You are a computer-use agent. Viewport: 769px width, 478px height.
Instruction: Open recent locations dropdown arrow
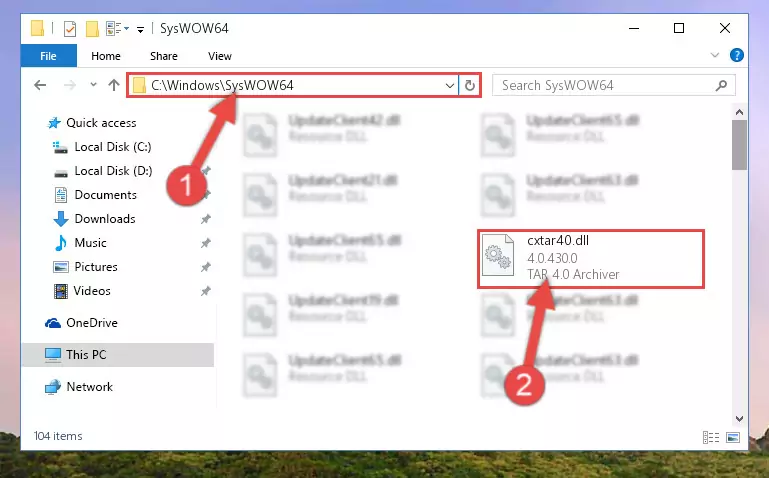pyautogui.click(x=93, y=85)
